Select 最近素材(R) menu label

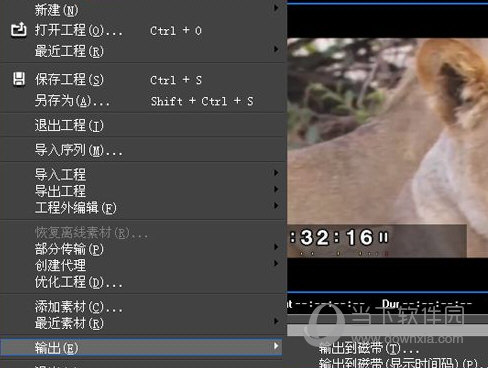click(x=69, y=323)
